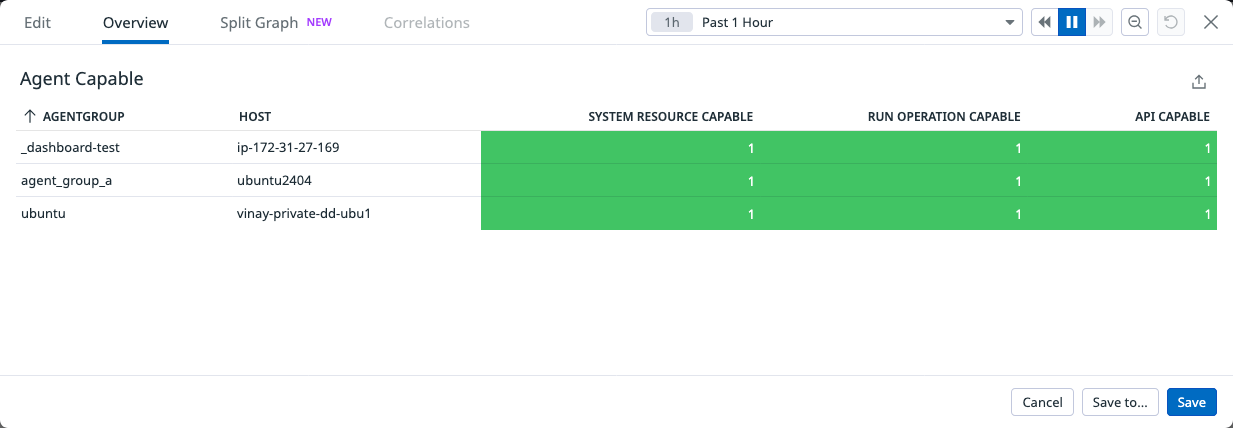Rewind the time frame backward
The height and width of the screenshot is (428, 1233).
coord(1045,22)
